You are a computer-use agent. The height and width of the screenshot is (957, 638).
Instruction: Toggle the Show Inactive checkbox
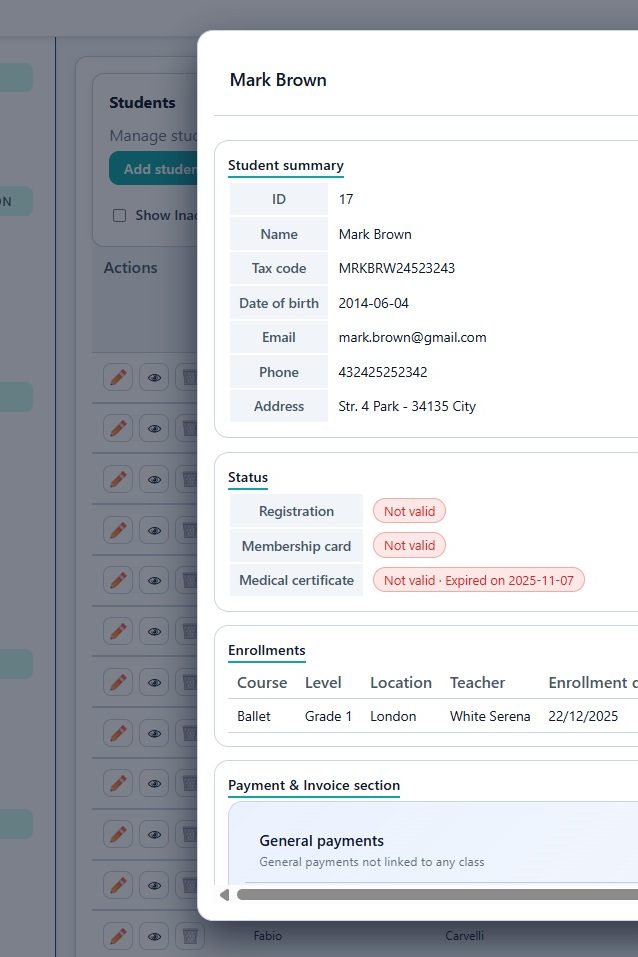tap(120, 215)
